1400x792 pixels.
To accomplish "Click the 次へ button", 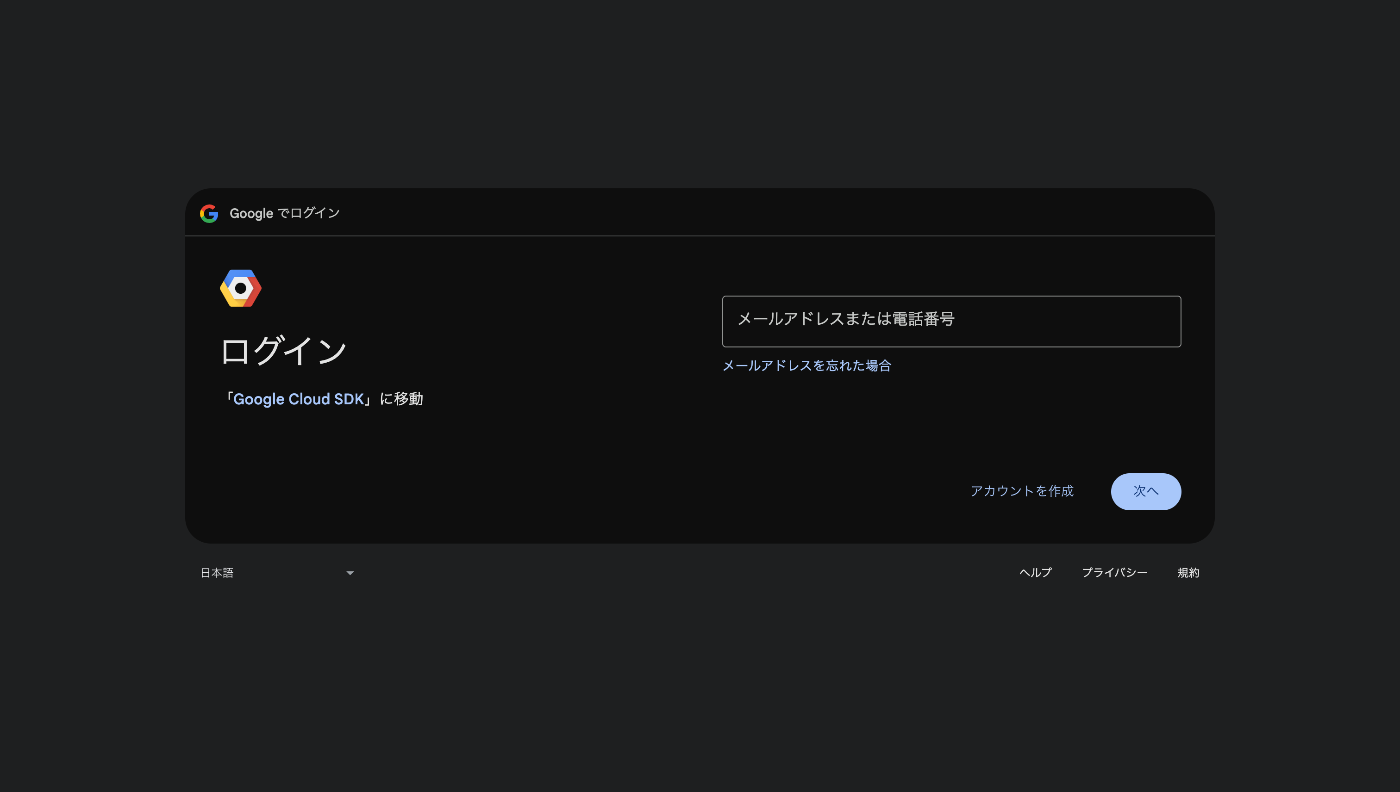I will click(x=1146, y=491).
